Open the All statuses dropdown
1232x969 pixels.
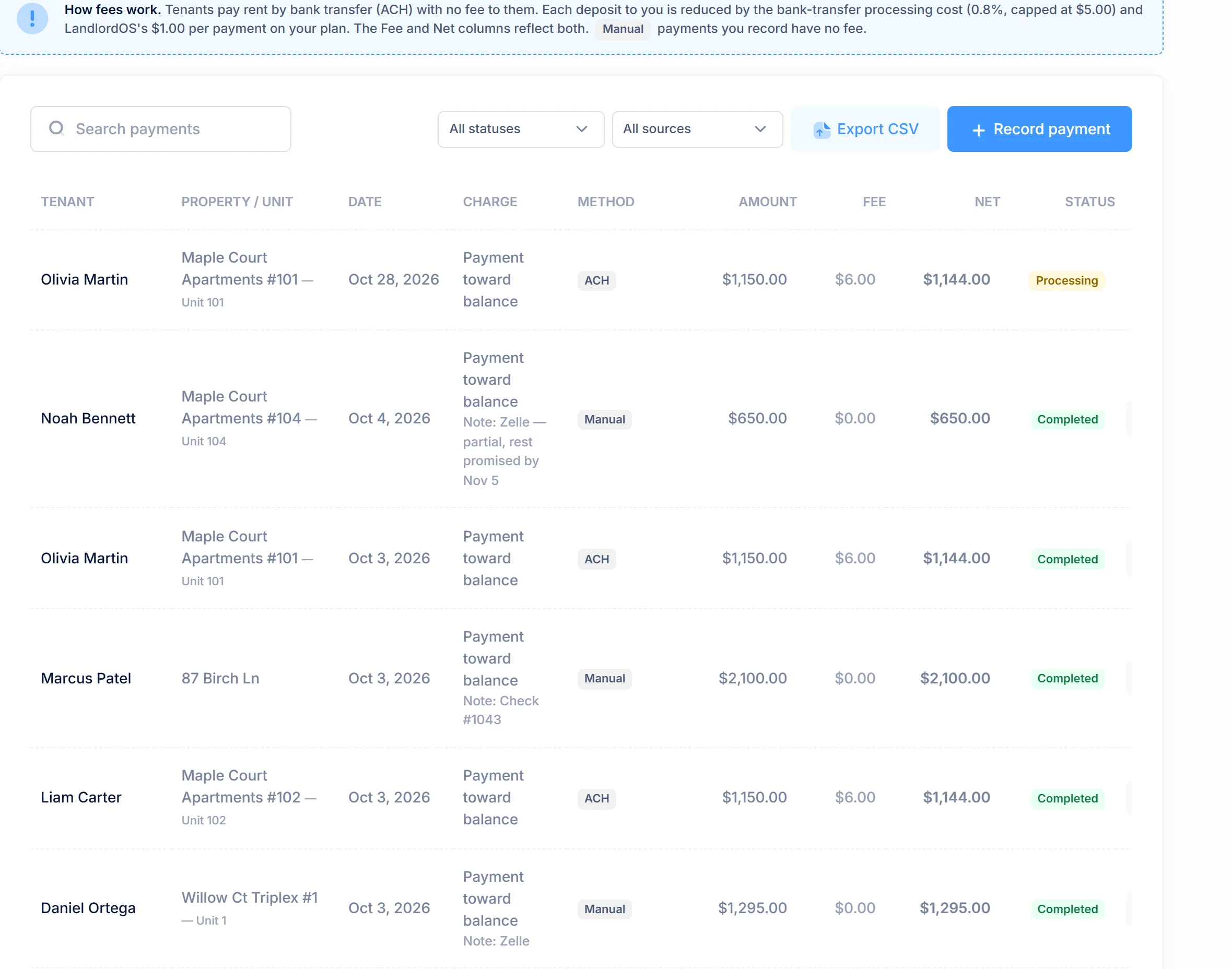pyautogui.click(x=520, y=129)
